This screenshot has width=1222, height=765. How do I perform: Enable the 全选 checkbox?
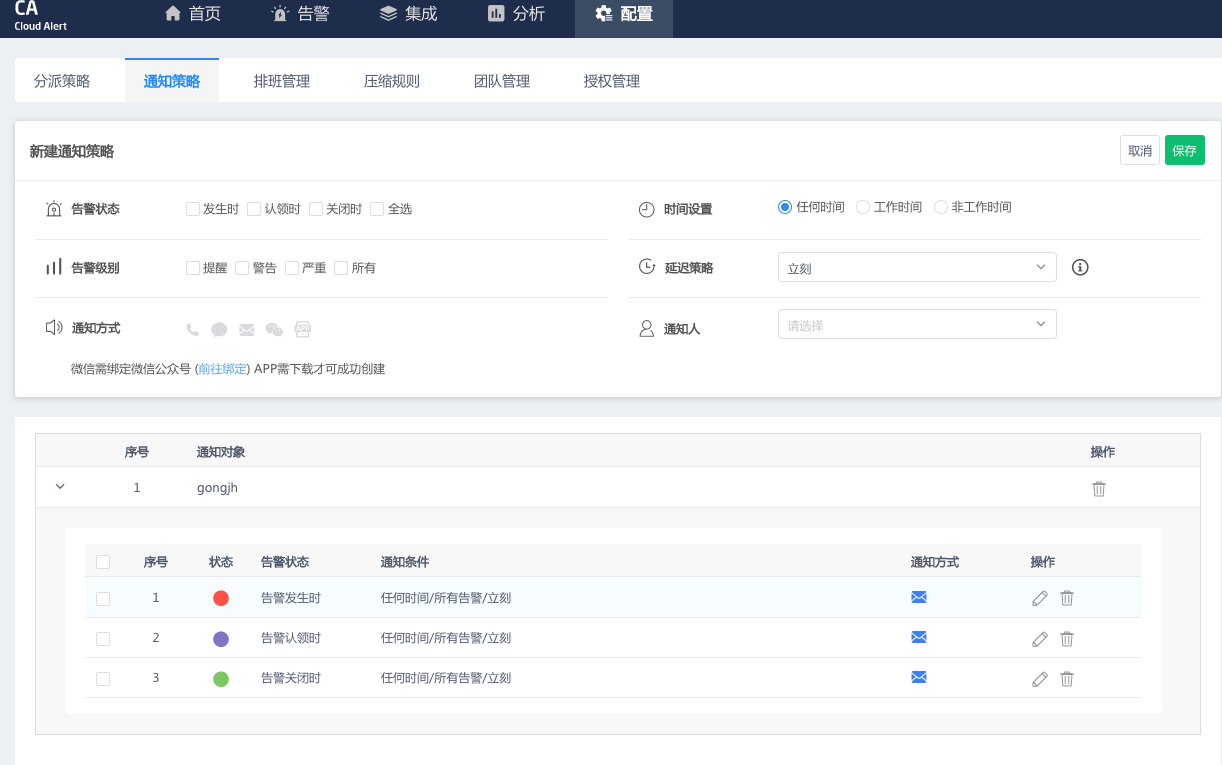377,208
